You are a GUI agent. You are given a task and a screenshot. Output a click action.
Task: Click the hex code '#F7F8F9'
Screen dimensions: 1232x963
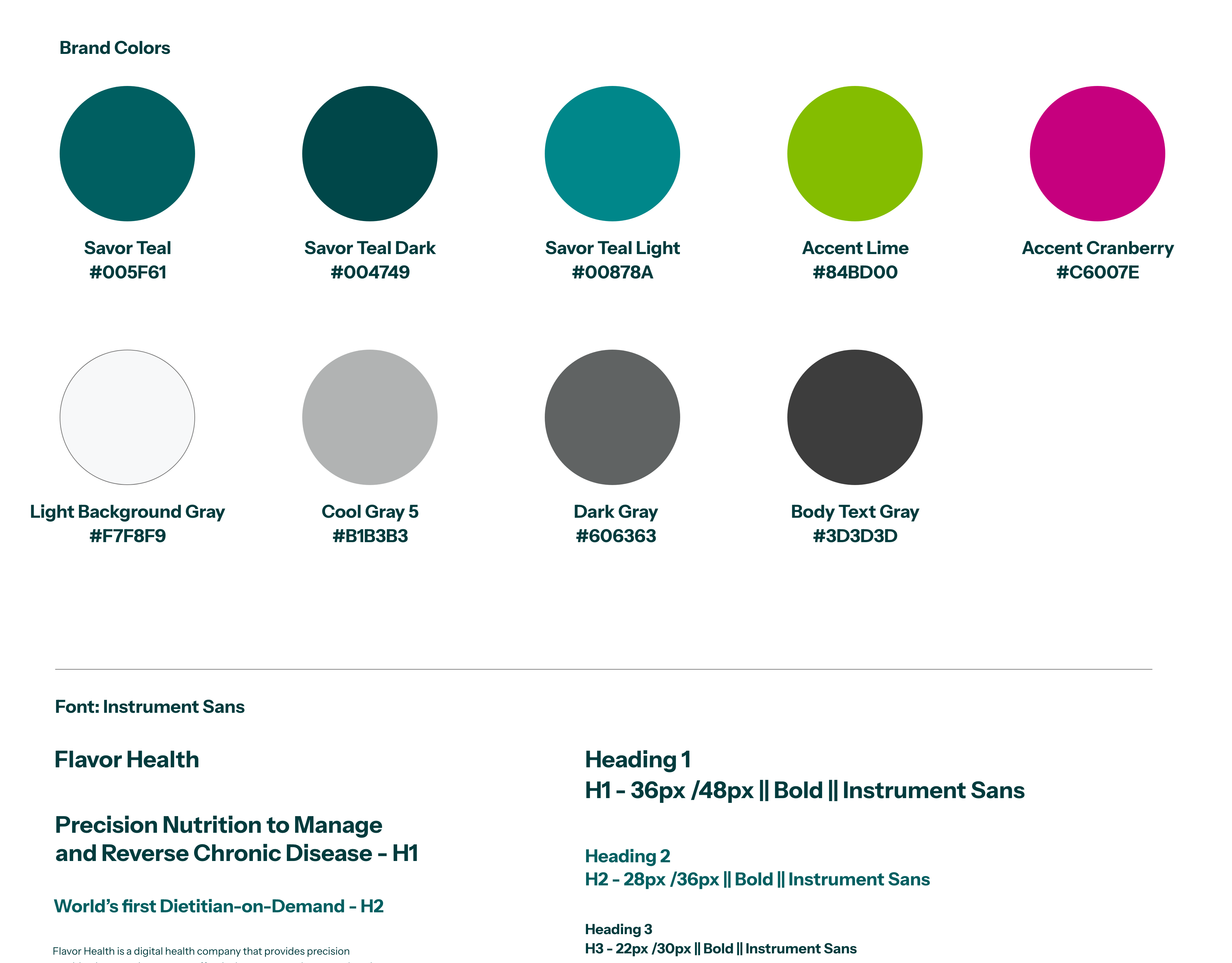[x=128, y=536]
